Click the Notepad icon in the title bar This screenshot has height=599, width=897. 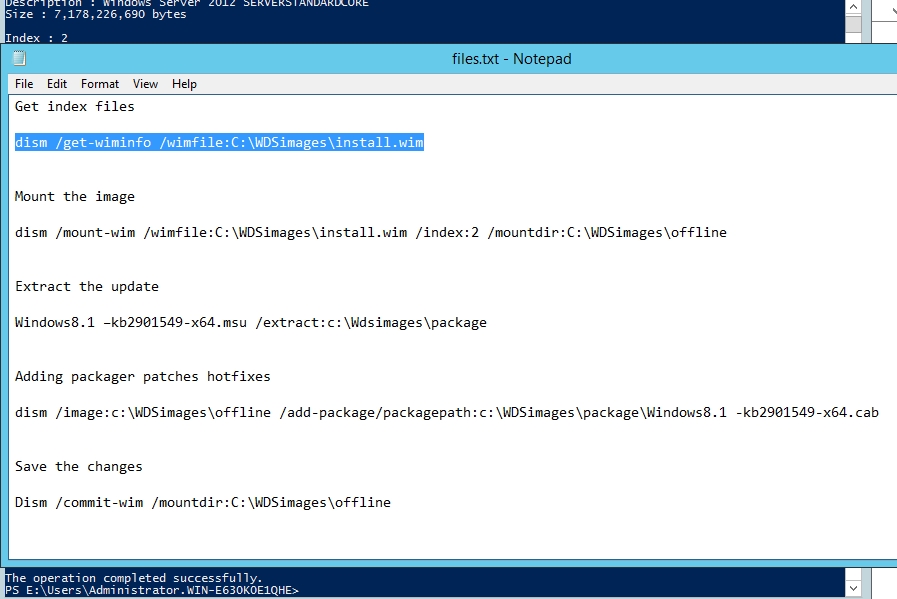coord(18,59)
